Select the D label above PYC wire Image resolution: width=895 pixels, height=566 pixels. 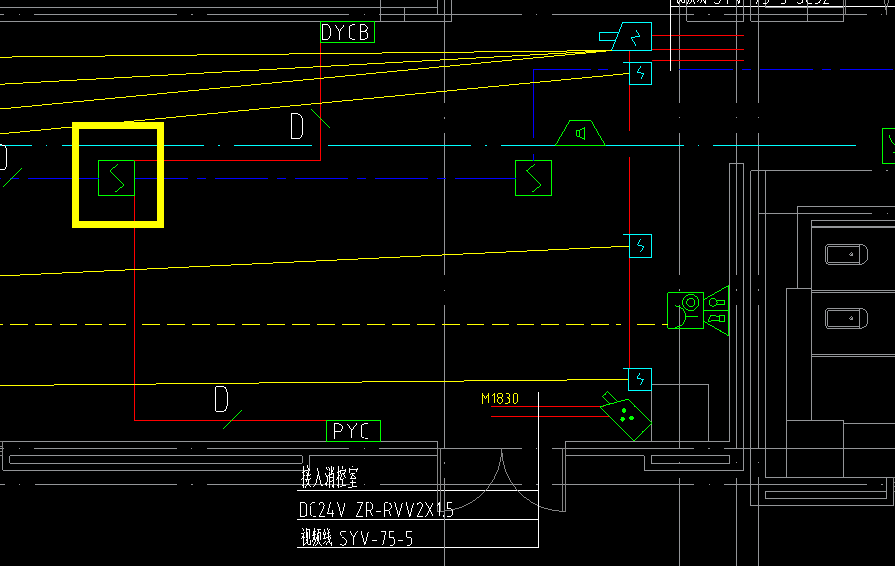(221, 399)
